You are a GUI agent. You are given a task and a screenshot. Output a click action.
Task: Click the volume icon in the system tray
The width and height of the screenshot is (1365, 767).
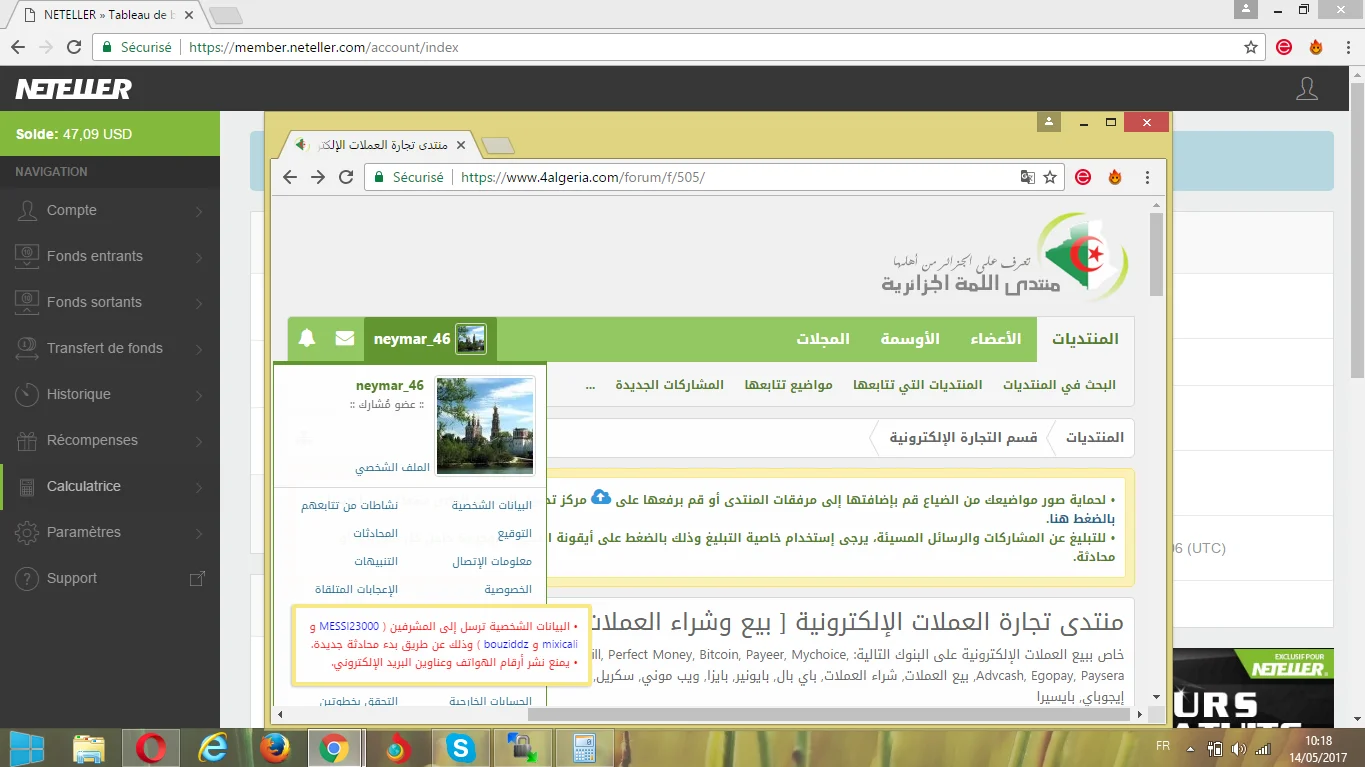(1238, 748)
